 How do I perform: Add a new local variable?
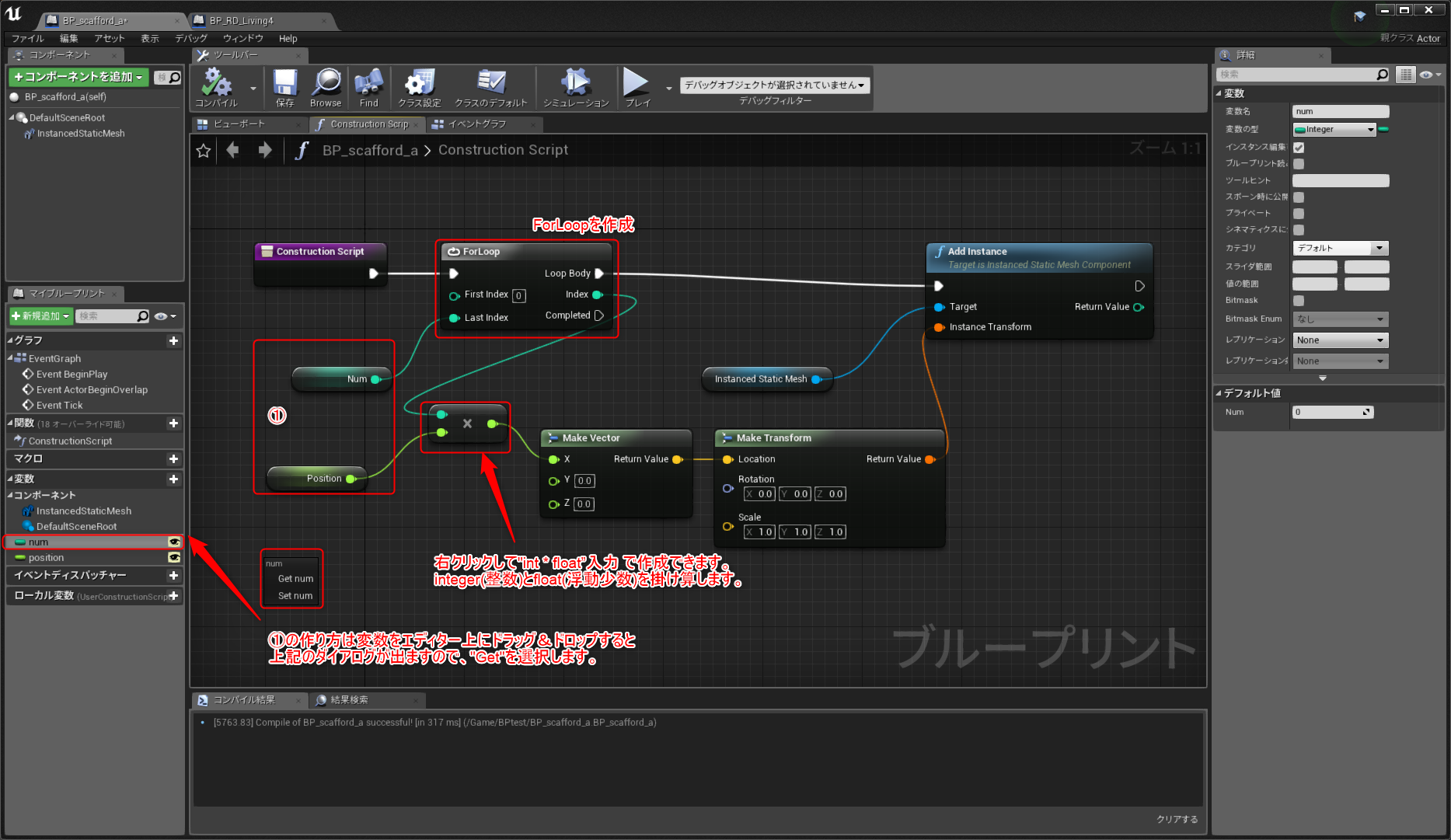(x=173, y=596)
